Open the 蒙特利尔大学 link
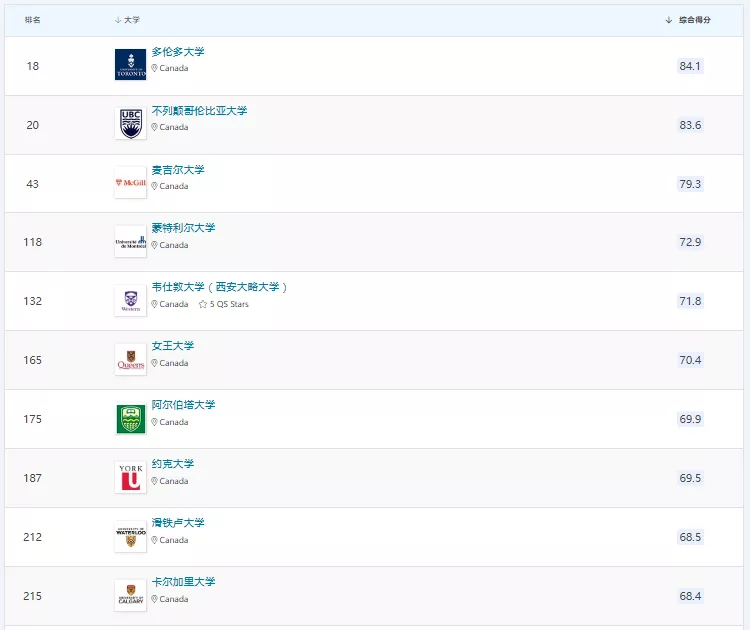 [x=183, y=228]
